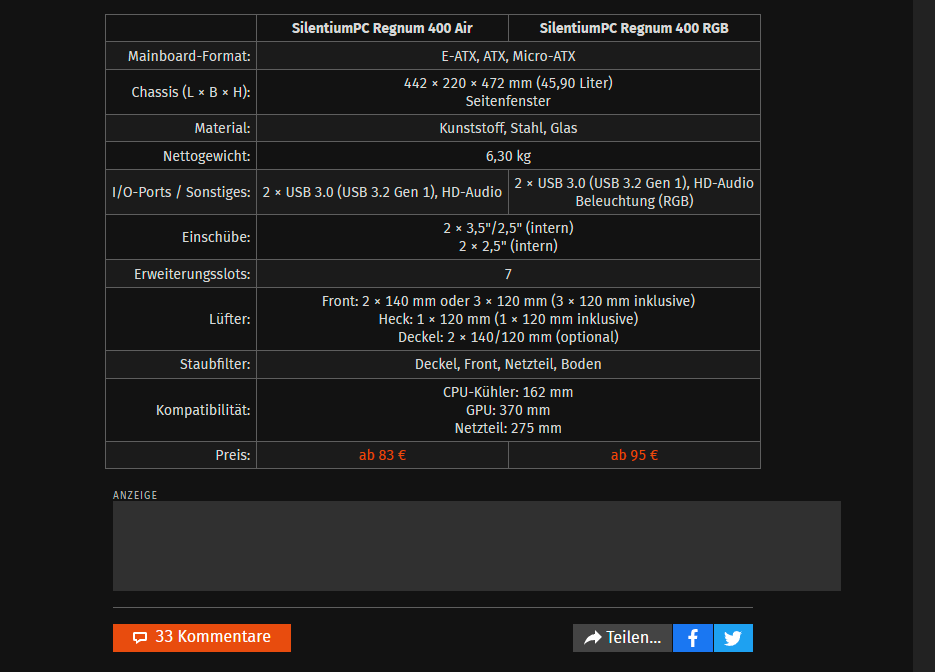Open the price link ab 95 €
Viewport: 935px width, 672px height.
[x=634, y=455]
